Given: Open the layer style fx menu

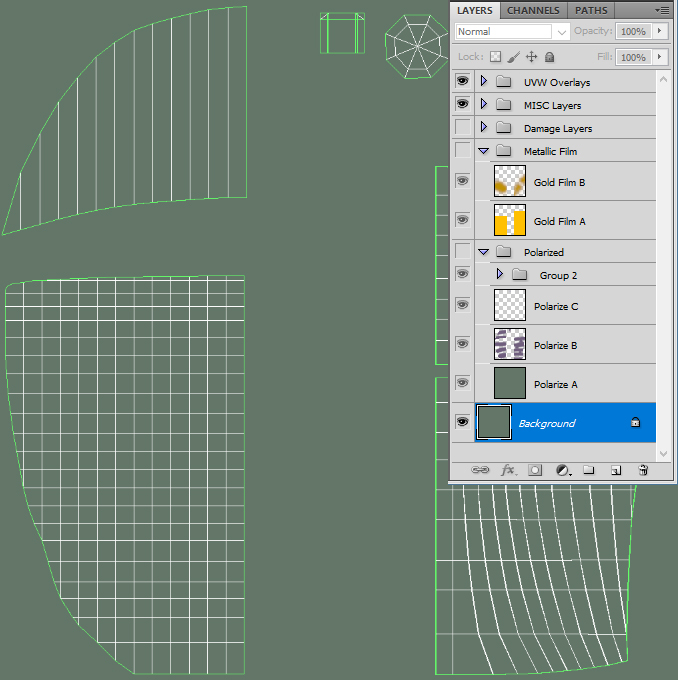Looking at the screenshot, I should pyautogui.click(x=509, y=470).
